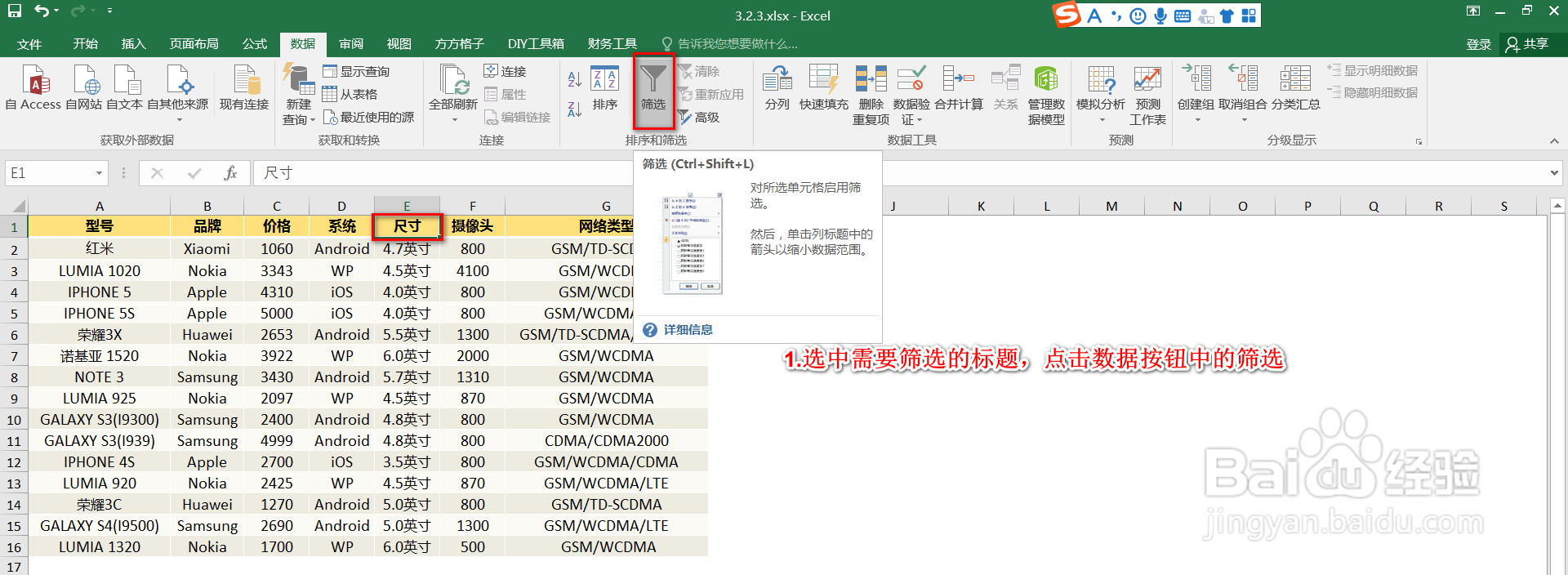Save the workbook with floppy icon
Screen dimensions: 1568x575
click(x=15, y=11)
